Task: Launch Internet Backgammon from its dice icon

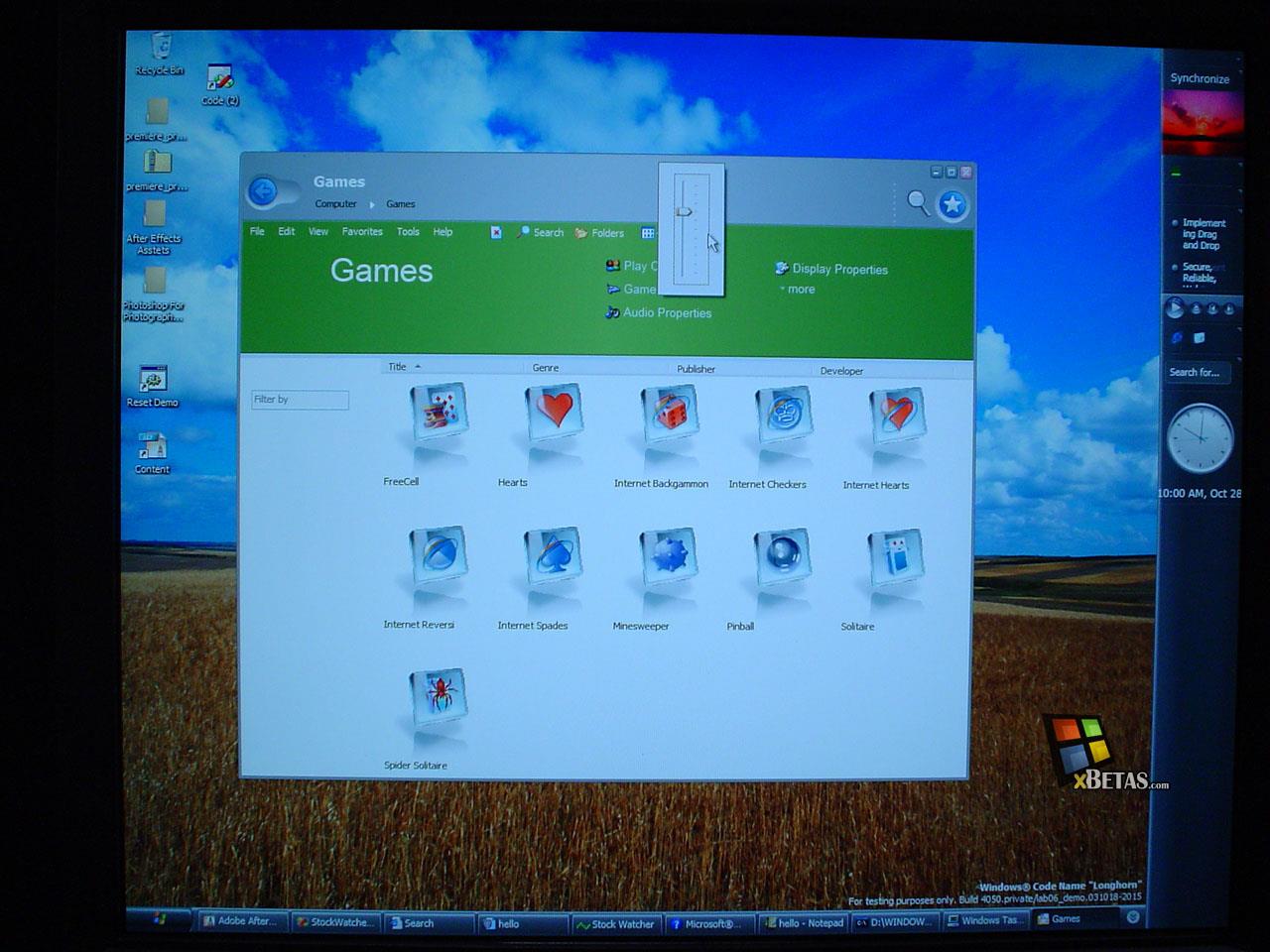Action: point(669,413)
